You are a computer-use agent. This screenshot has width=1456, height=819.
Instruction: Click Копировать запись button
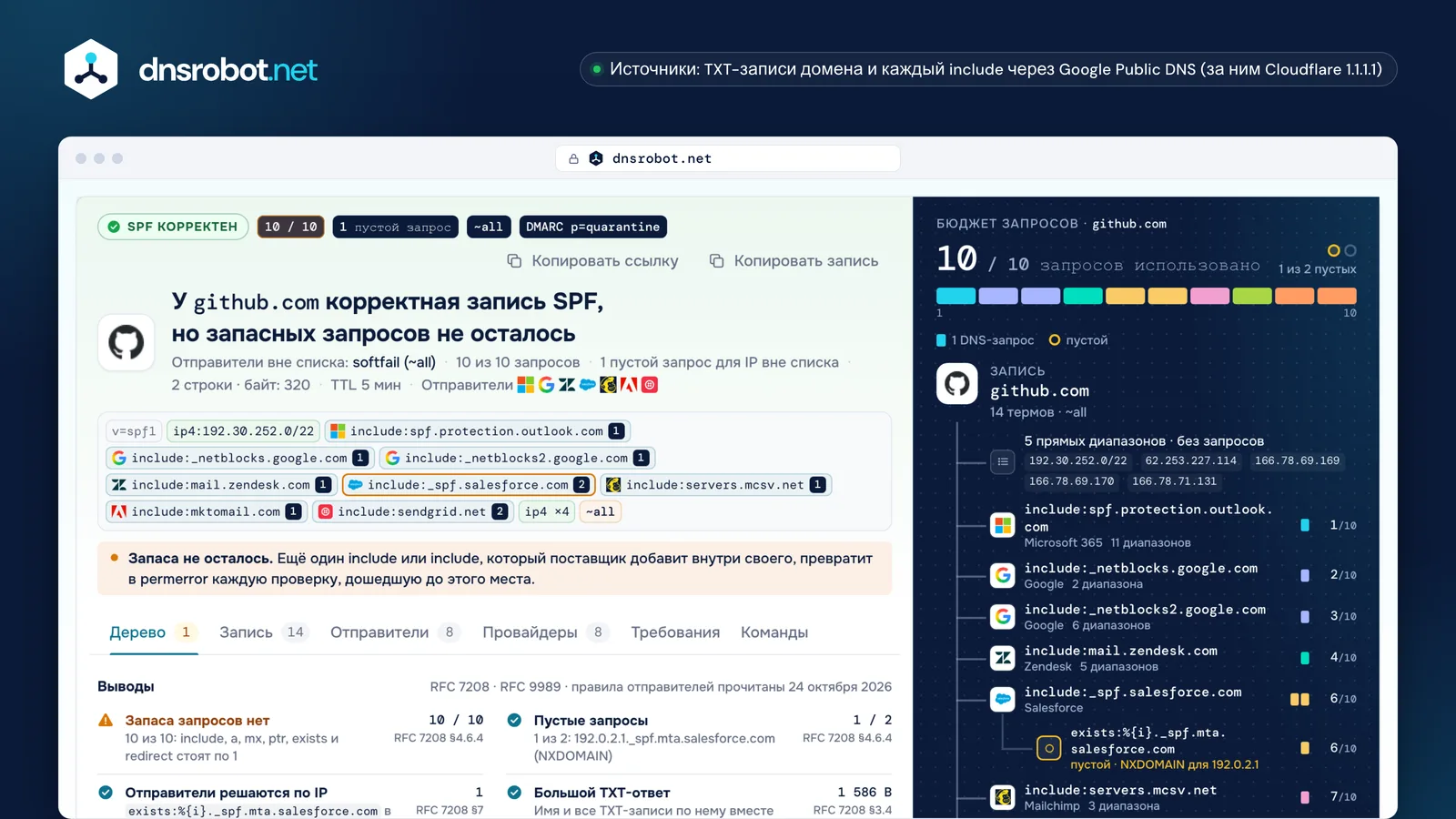pos(794,261)
